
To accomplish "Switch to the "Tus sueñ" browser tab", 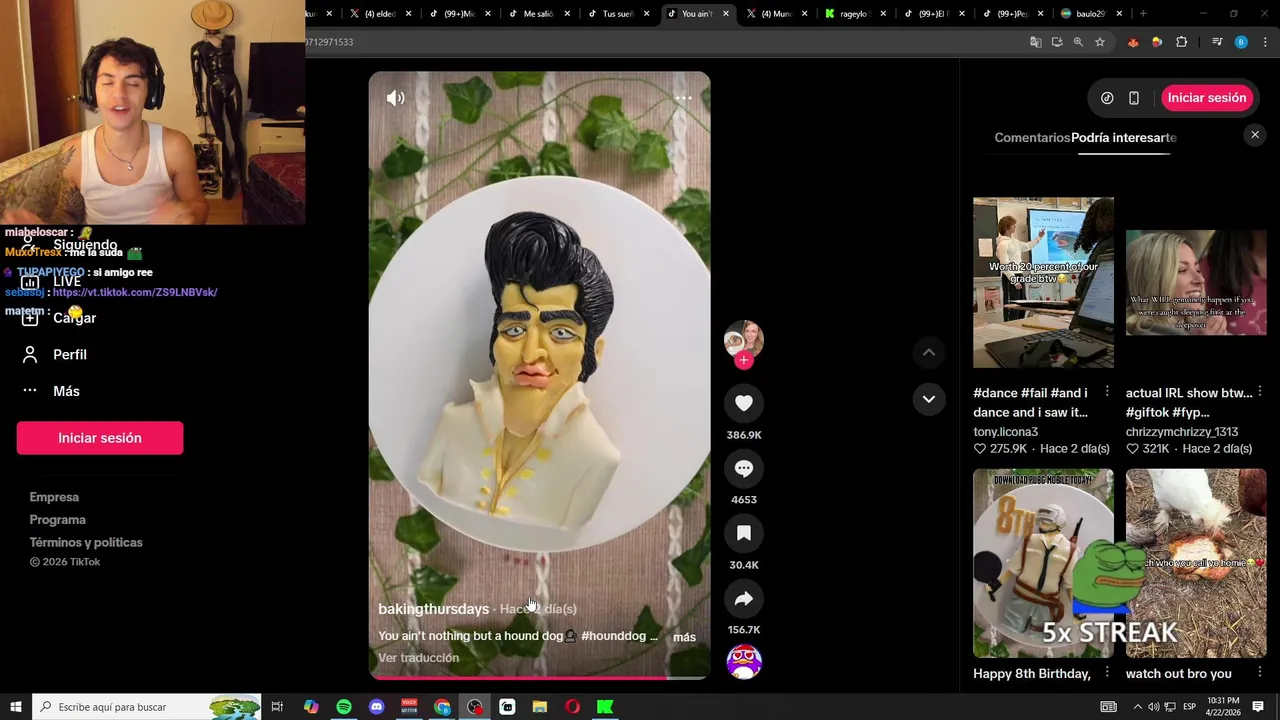I will pos(619,14).
